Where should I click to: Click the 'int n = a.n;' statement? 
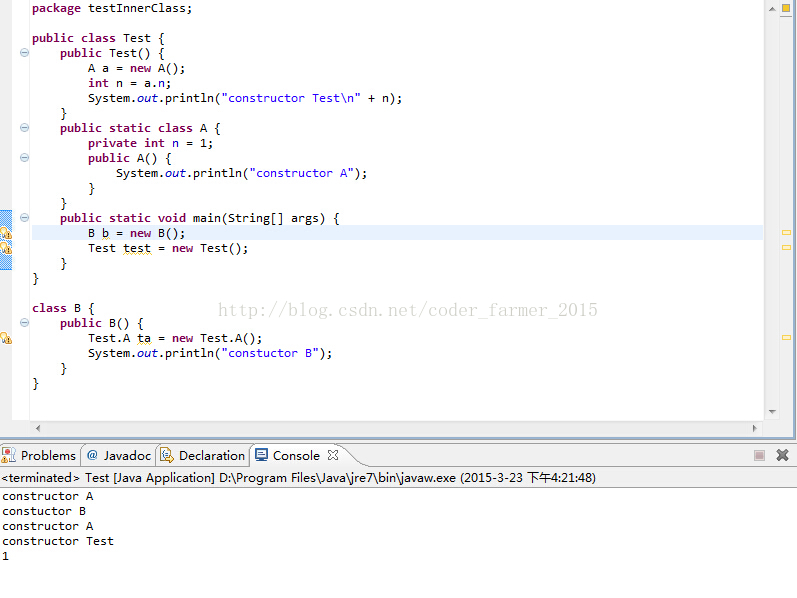pos(129,83)
